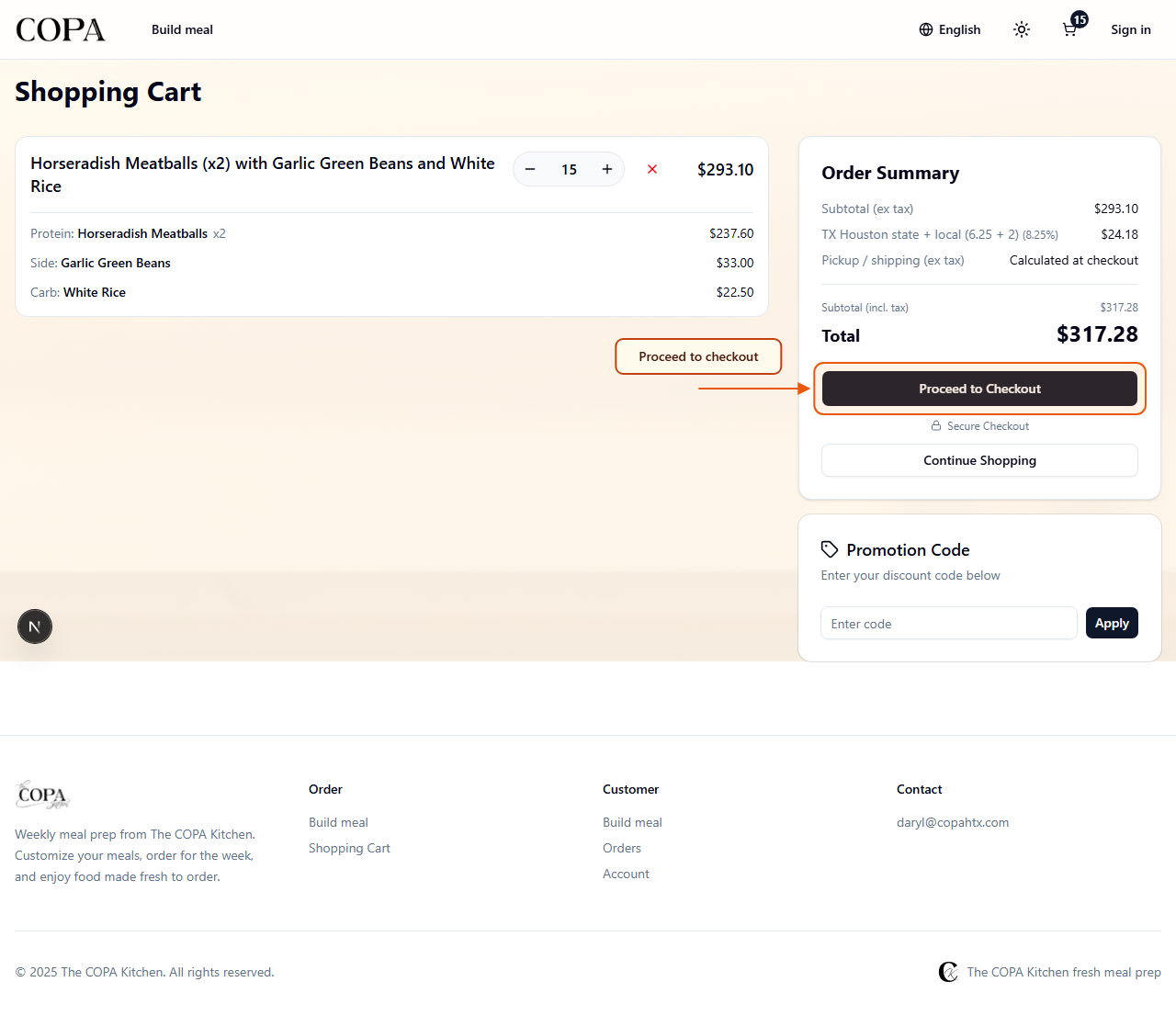Open the Orders link under Customer
The height and width of the screenshot is (1027, 1176).
point(622,848)
